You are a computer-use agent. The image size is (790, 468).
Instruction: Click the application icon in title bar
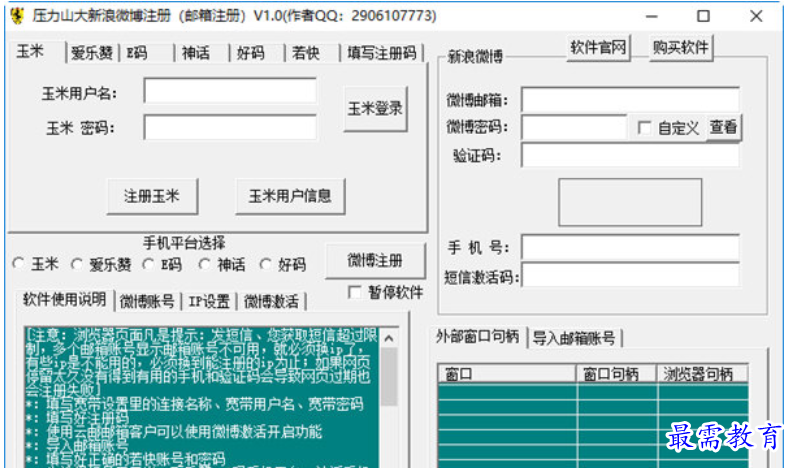click(17, 16)
